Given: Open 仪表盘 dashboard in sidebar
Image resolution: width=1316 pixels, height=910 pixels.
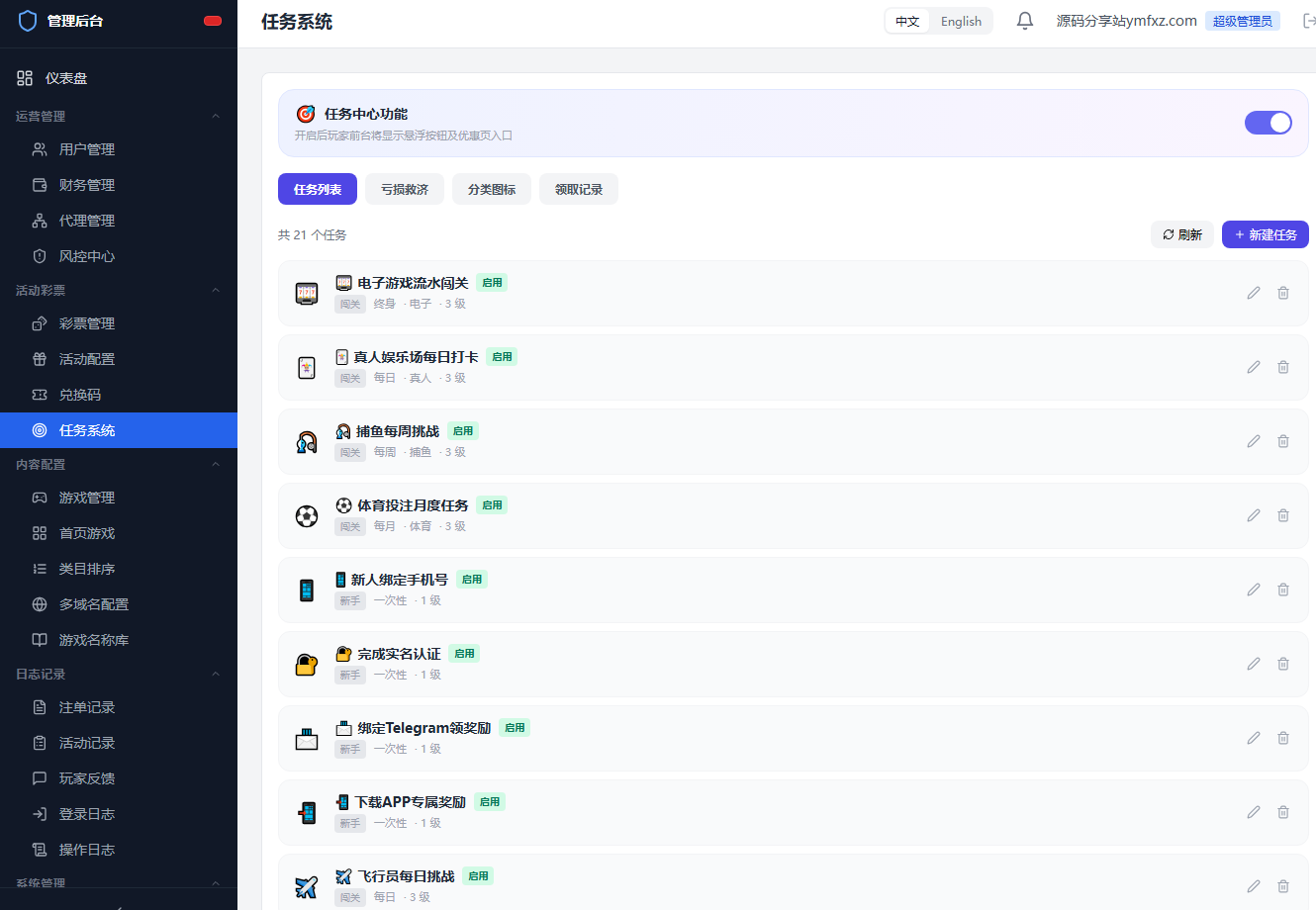Looking at the screenshot, I should point(119,78).
